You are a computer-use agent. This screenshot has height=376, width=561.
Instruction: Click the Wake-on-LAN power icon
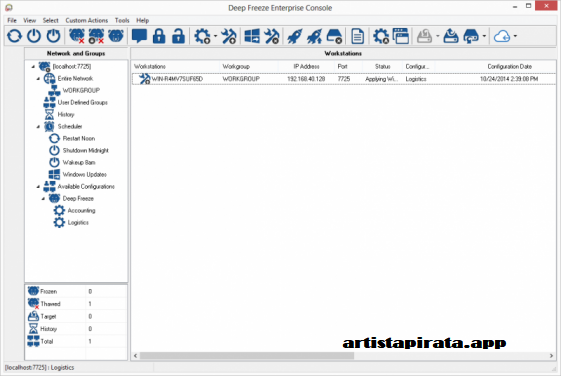(x=54, y=36)
